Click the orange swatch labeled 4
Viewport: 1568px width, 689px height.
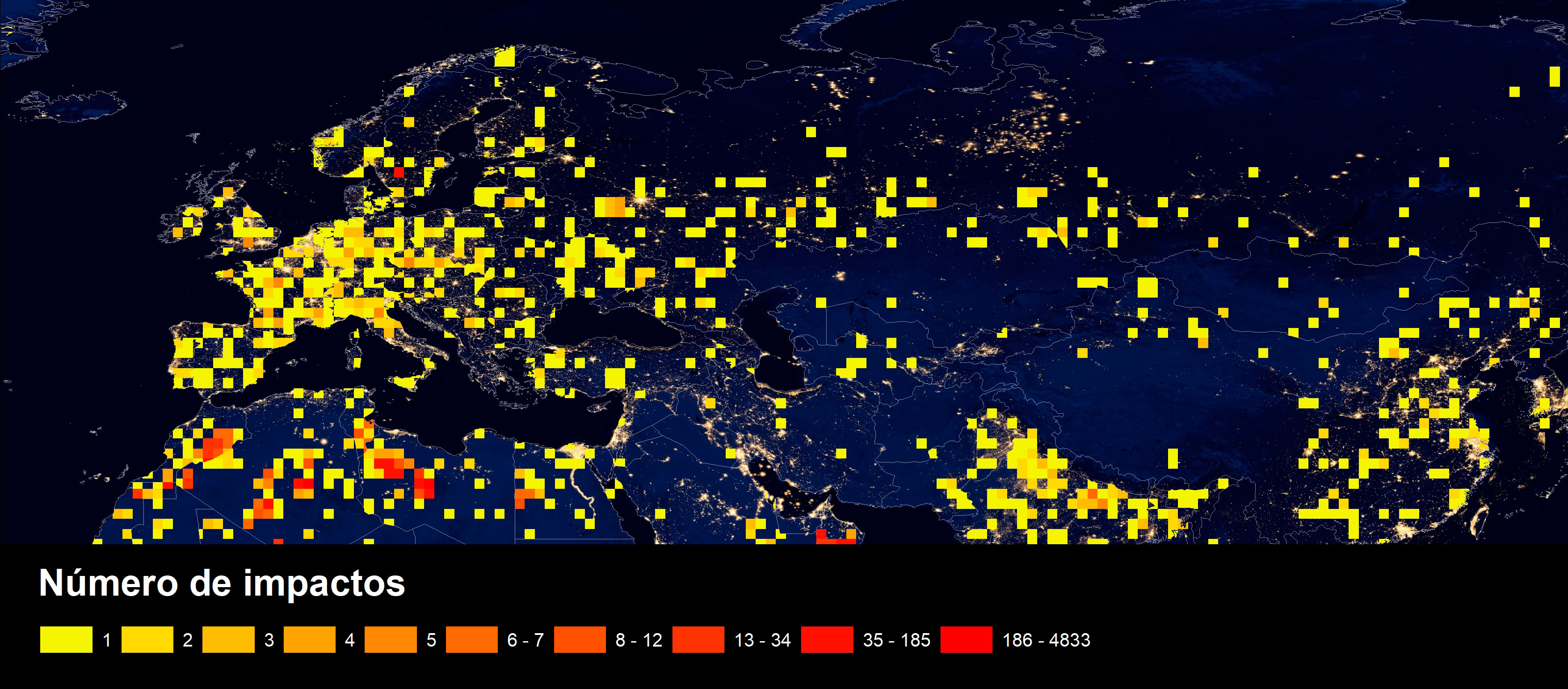click(x=309, y=640)
